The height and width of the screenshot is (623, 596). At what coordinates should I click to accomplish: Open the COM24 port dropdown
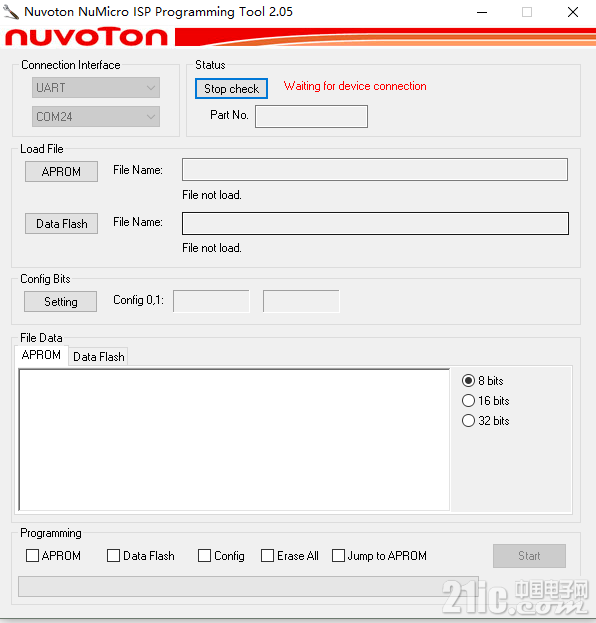point(96,116)
